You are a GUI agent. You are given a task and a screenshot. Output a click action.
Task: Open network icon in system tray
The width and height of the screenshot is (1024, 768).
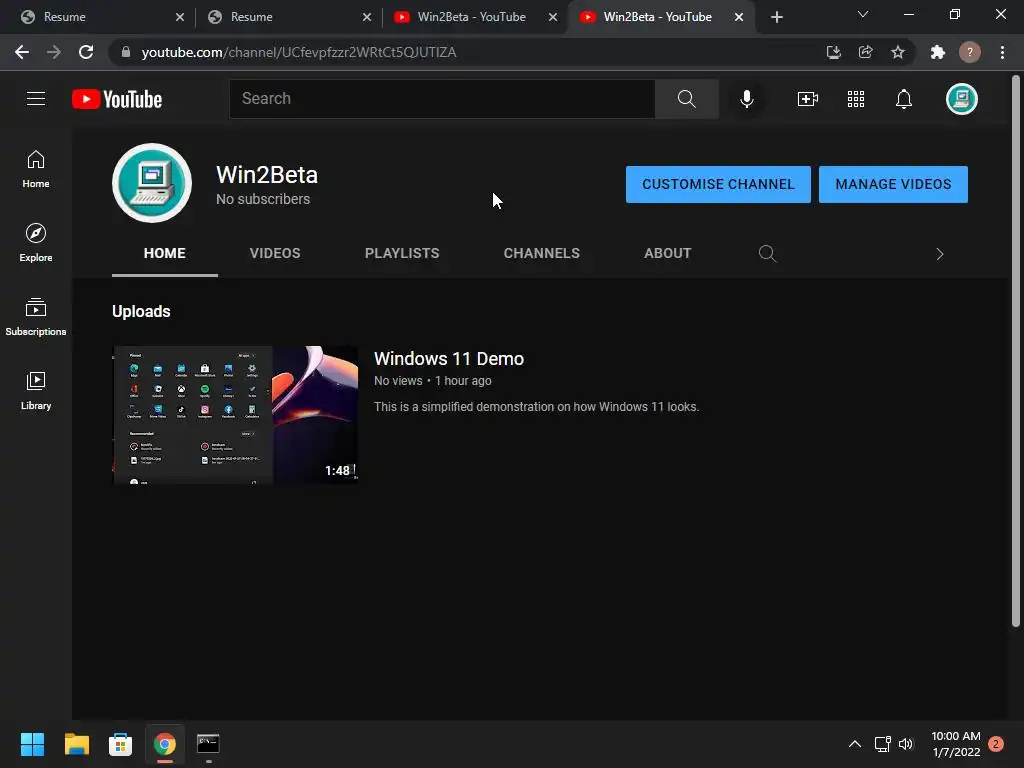click(882, 744)
